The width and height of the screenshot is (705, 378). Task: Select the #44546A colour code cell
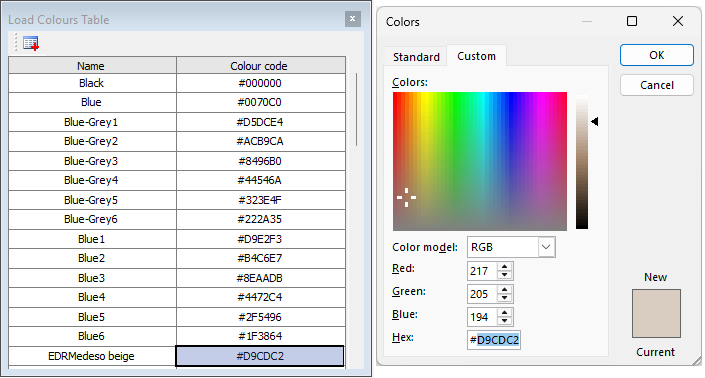click(x=261, y=180)
